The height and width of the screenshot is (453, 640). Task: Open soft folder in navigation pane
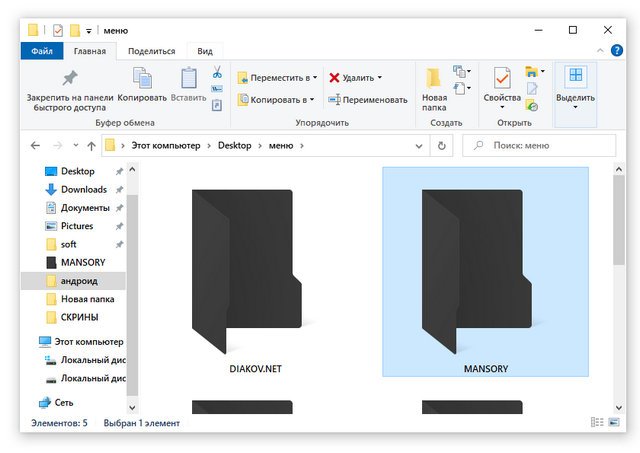pos(69,244)
